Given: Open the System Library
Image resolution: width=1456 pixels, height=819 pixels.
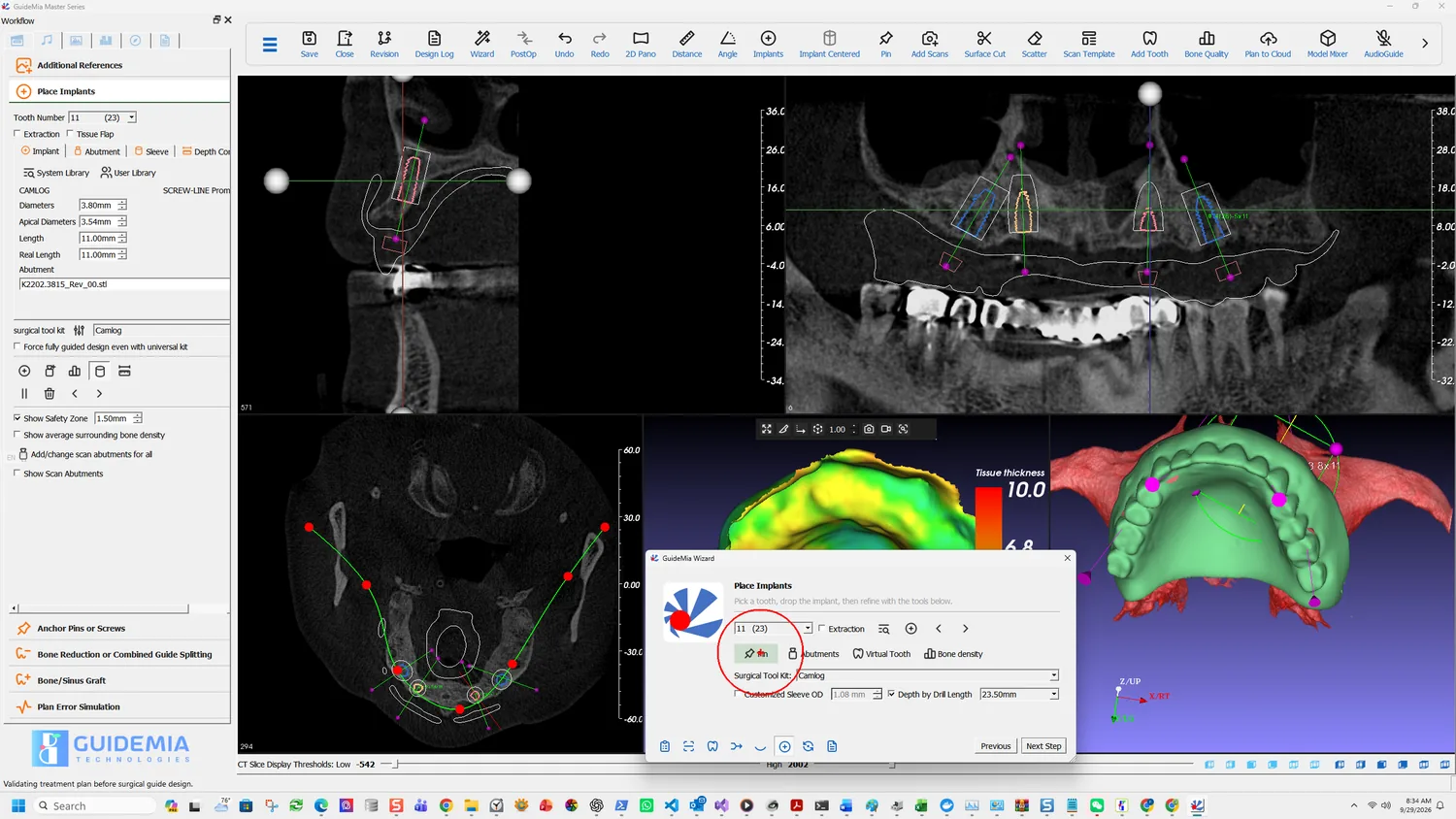Looking at the screenshot, I should [x=56, y=173].
